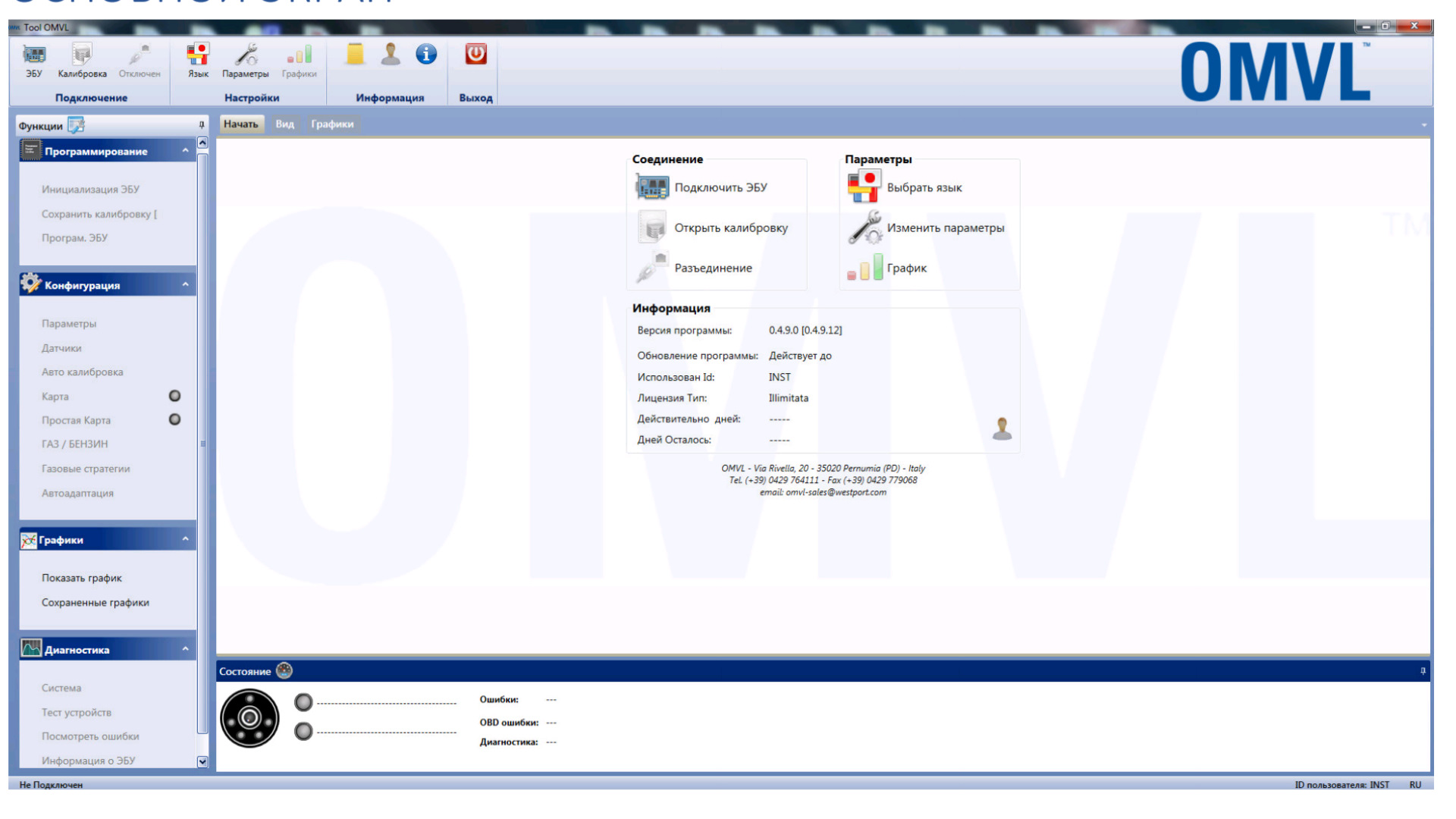Collapse the Диагностика section header

185,649
